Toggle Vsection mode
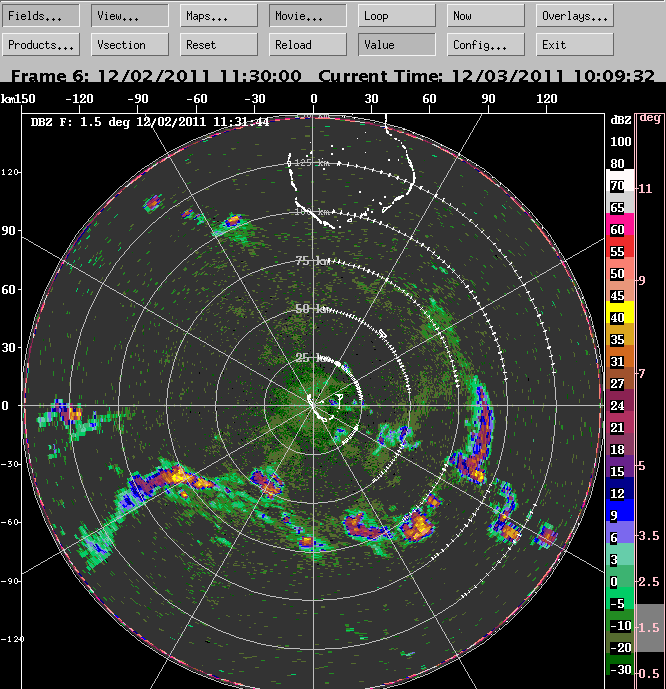Screen dimensions: 666x689 [130, 45]
